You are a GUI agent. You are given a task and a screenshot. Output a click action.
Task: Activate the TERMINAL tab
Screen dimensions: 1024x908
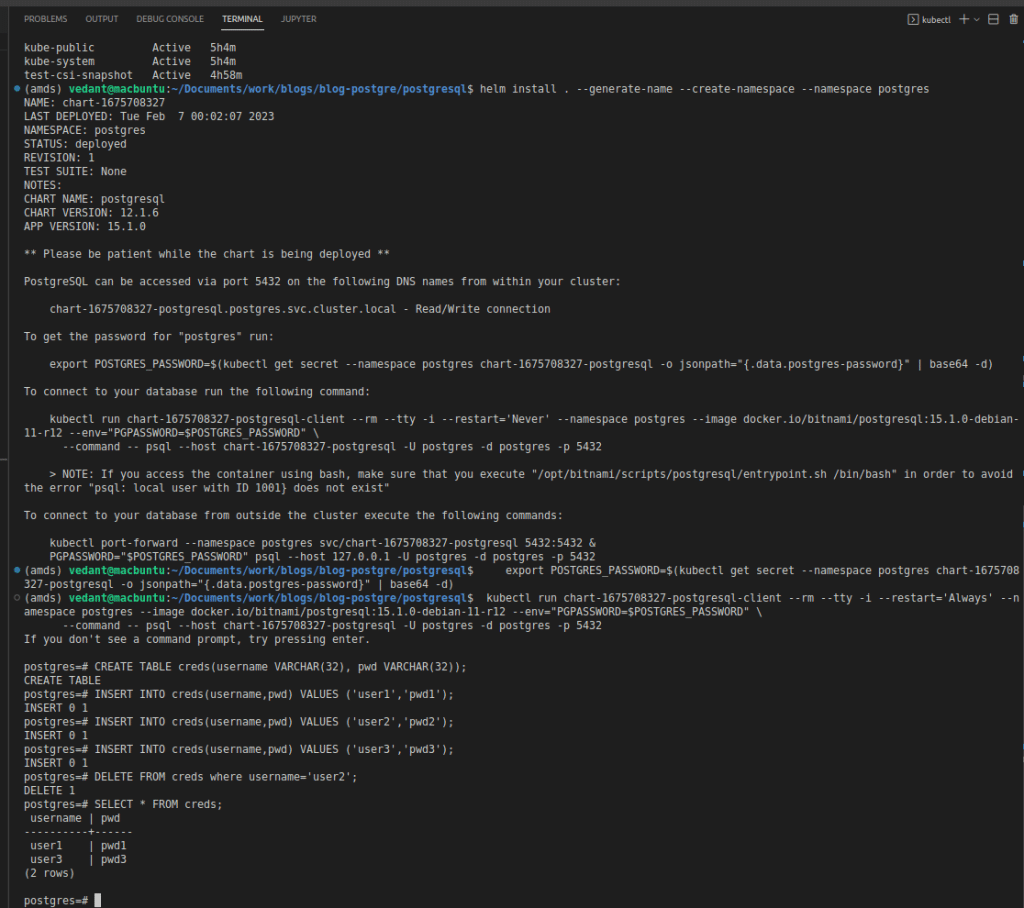(x=242, y=19)
